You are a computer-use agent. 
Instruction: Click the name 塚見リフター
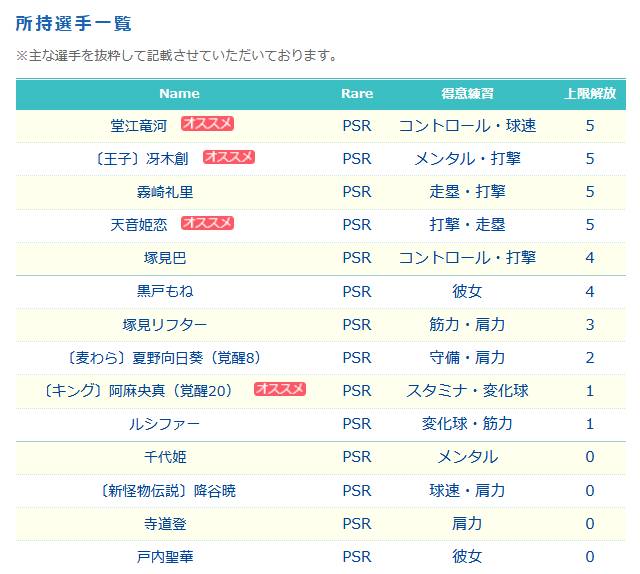coord(165,325)
